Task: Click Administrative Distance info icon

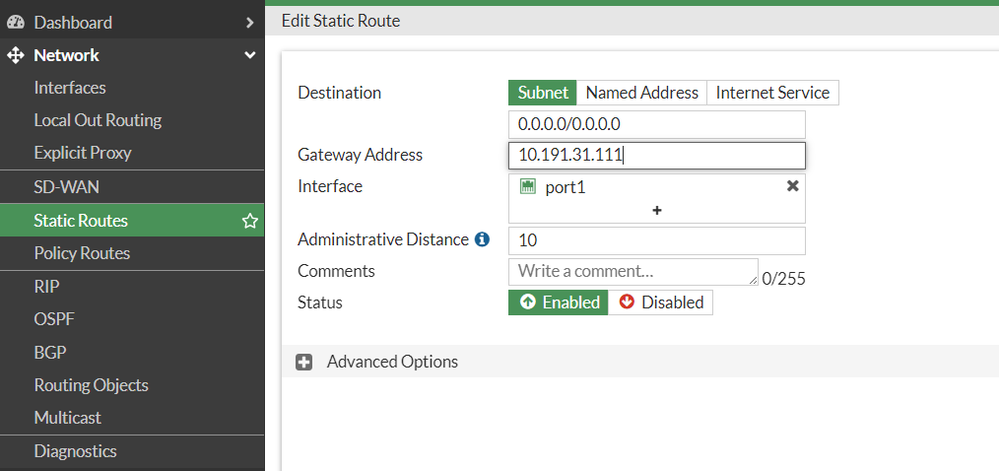Action: [x=482, y=240]
